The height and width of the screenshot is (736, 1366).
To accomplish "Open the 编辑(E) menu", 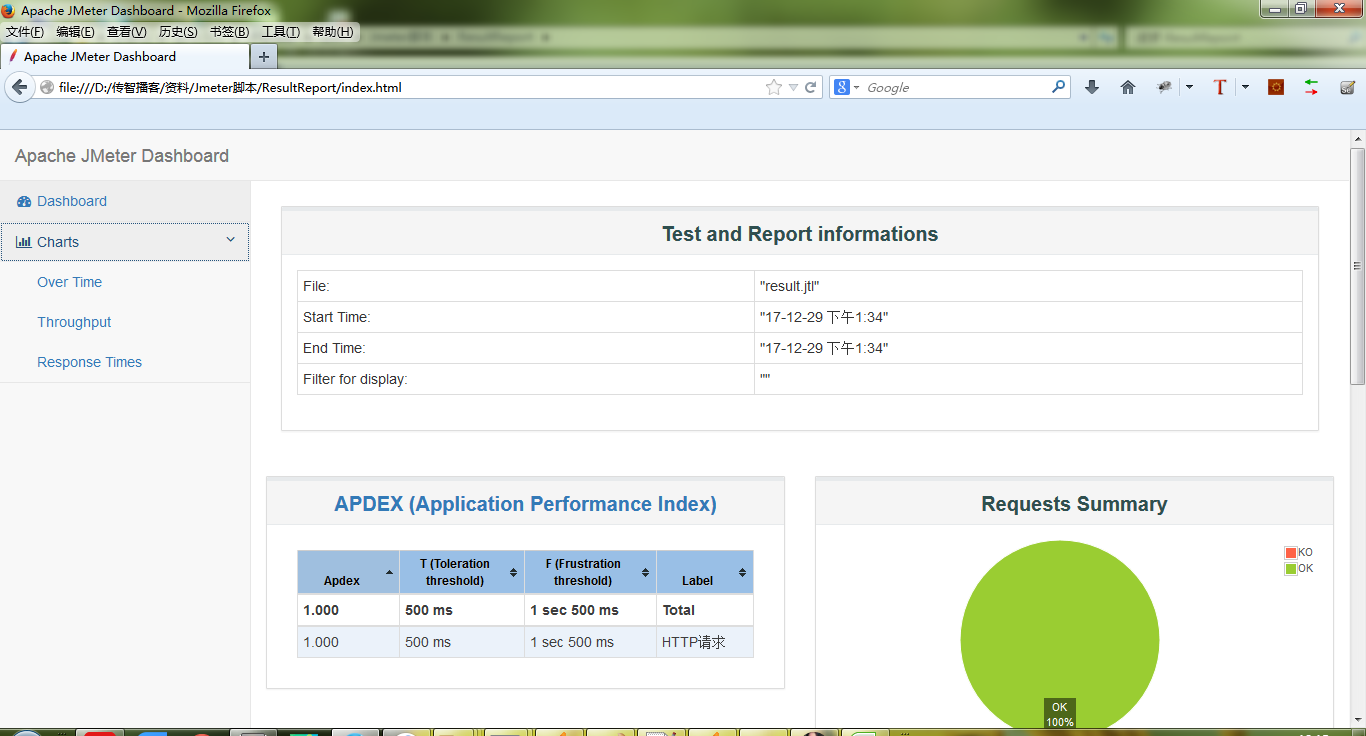I will (x=76, y=32).
